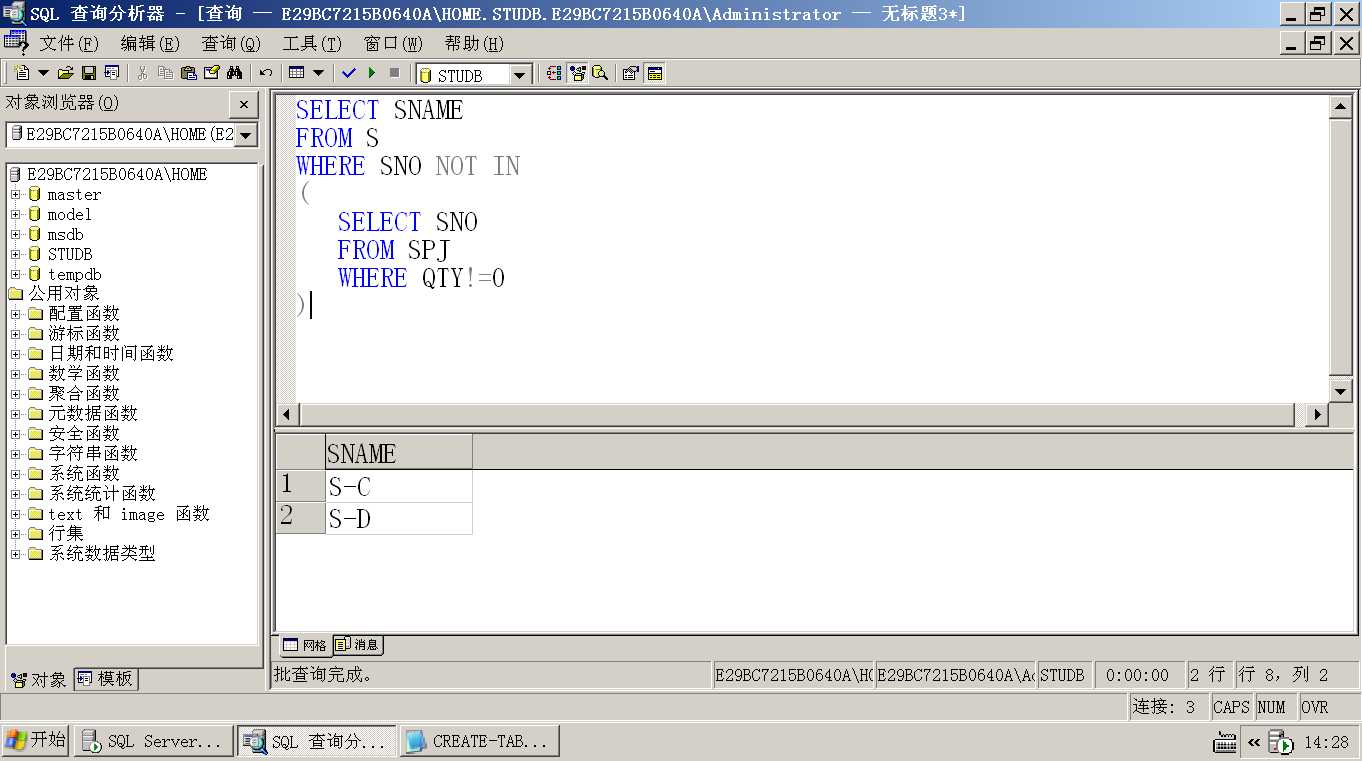Click the Cancel Query stop icon
This screenshot has height=761, width=1362.
pos(395,73)
